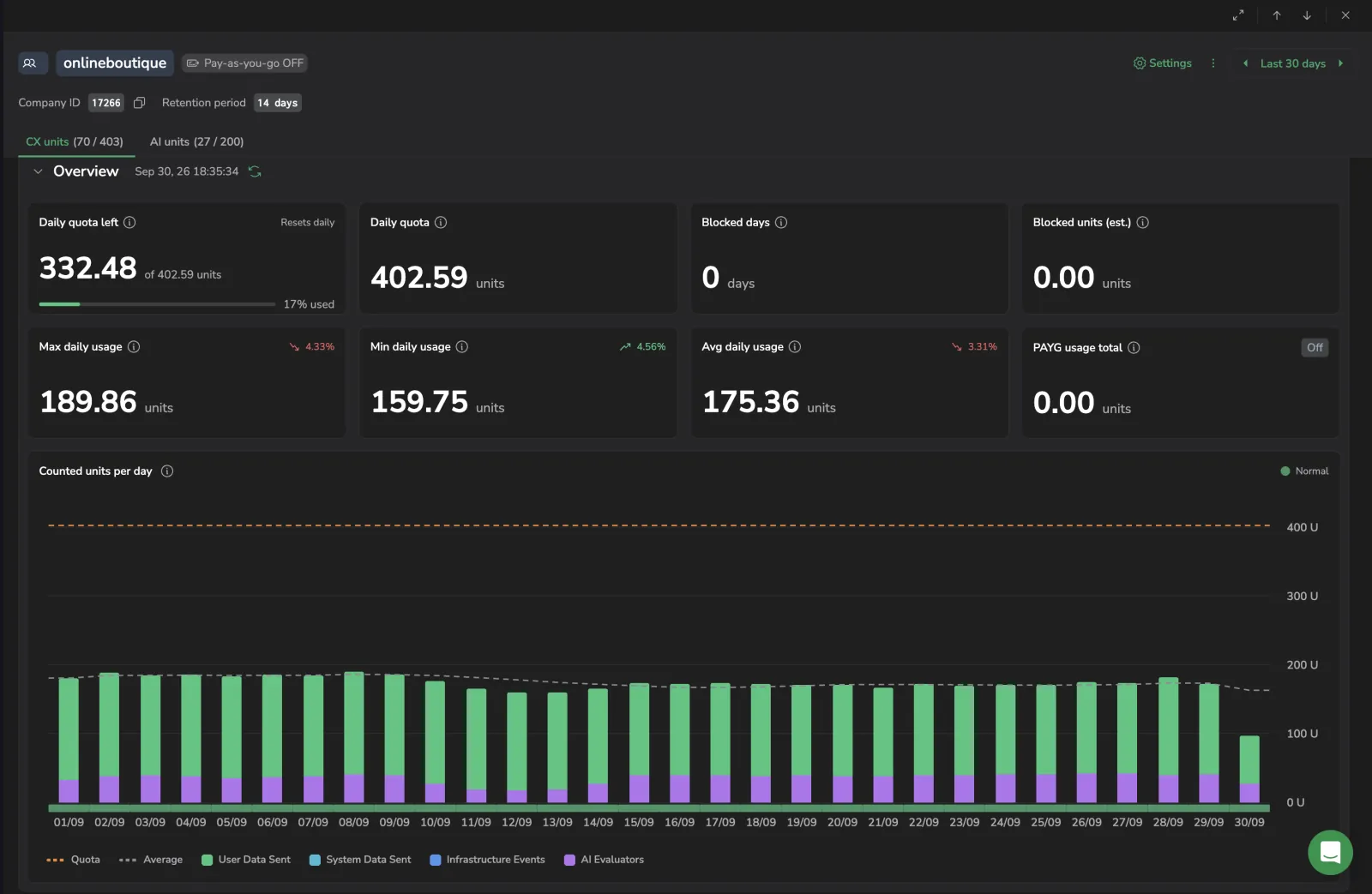Screen dimensions: 1372x894
Task: Show info for Avg daily usage
Action: [795, 346]
